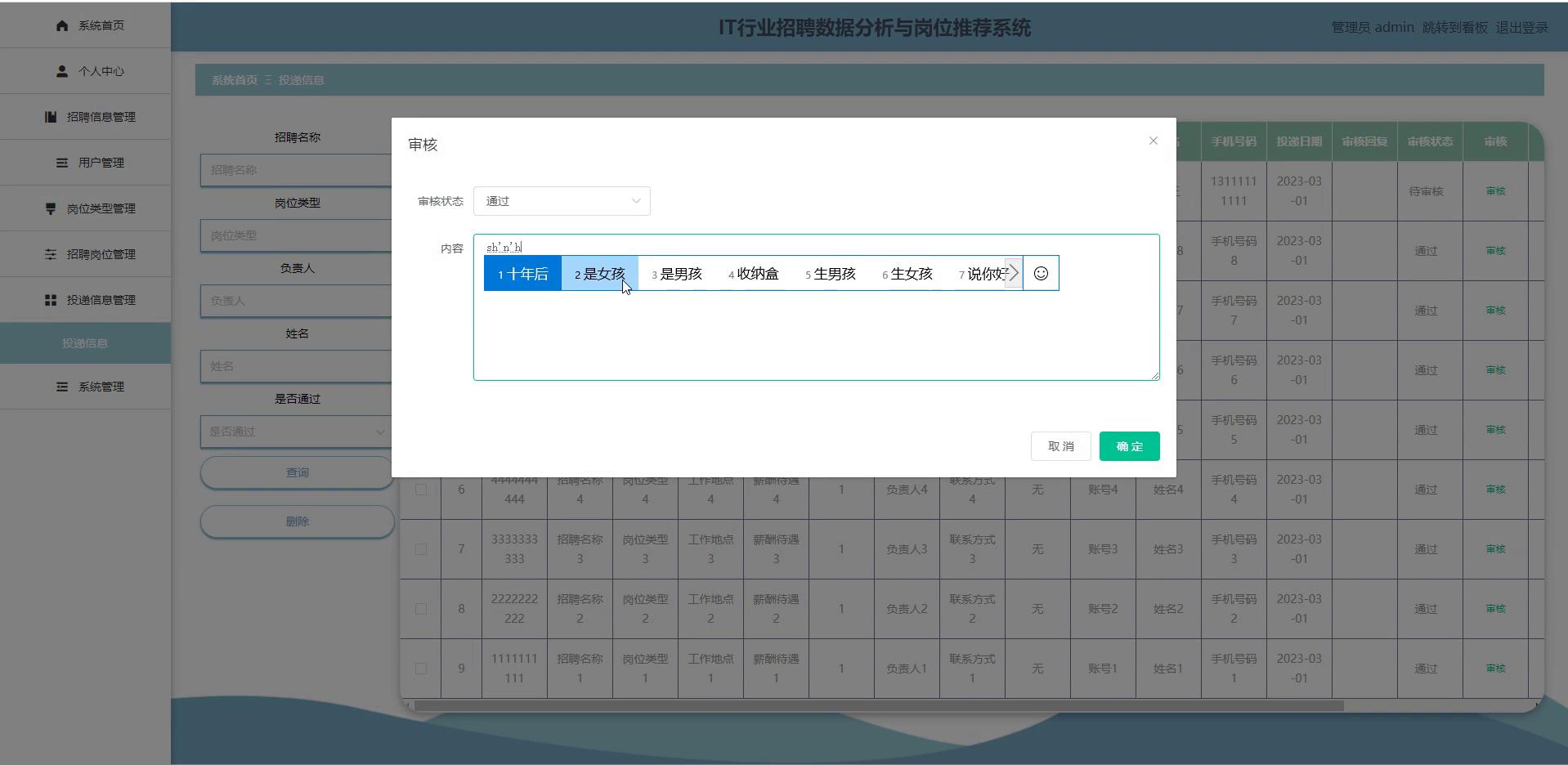The height and width of the screenshot is (765, 1568).
Task: Pick candidate 6 生女孩
Action: [907, 274]
